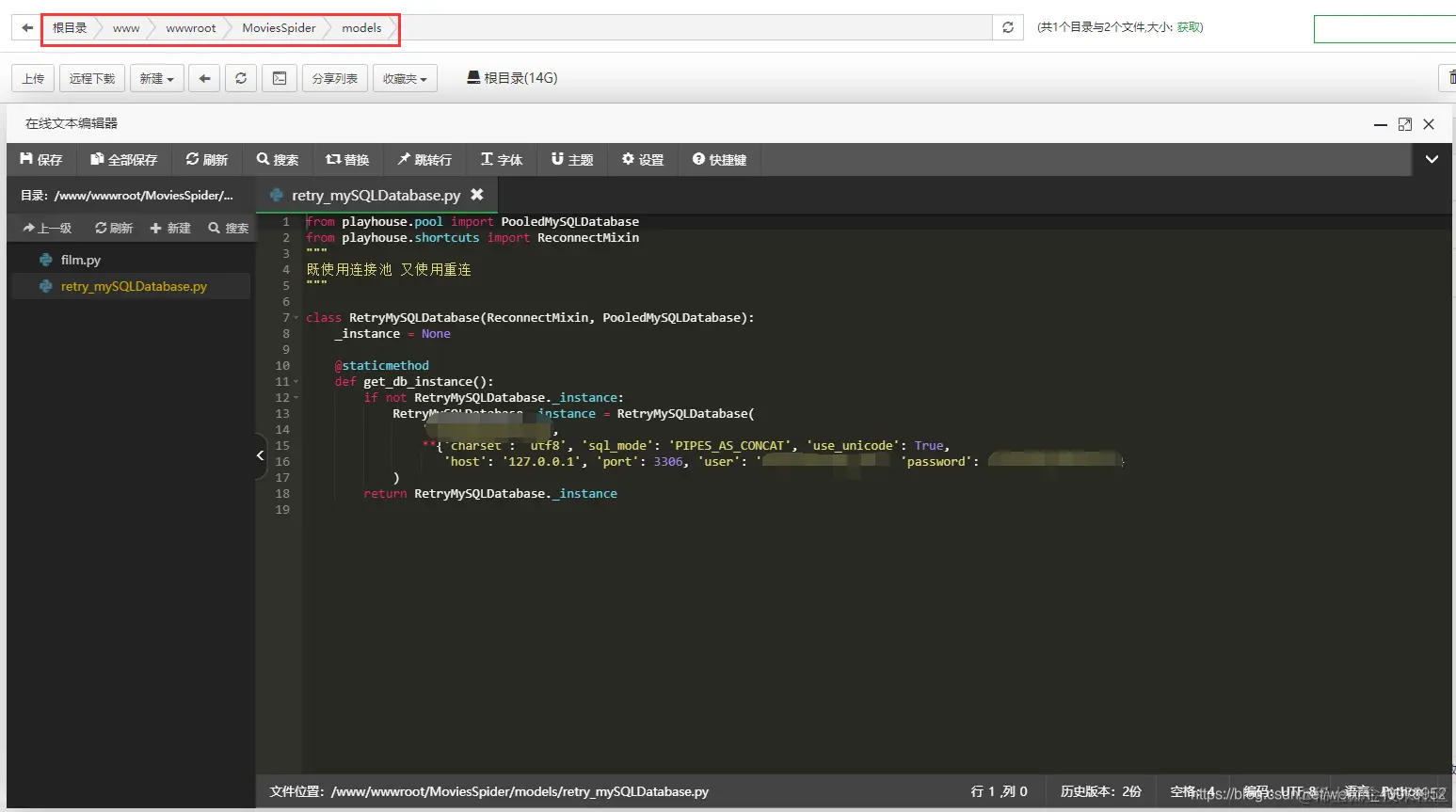Fold get_db_instance function at line 11

(x=296, y=382)
